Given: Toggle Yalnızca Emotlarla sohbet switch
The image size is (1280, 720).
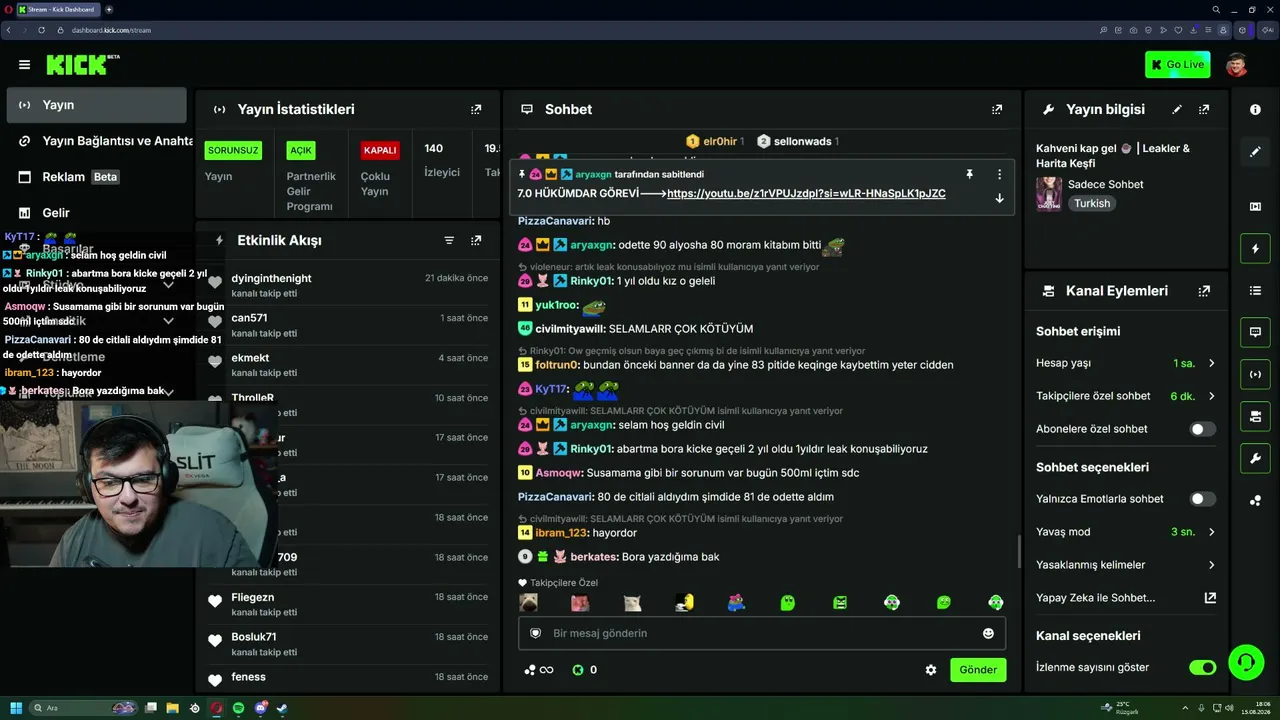Looking at the screenshot, I should [x=1202, y=499].
